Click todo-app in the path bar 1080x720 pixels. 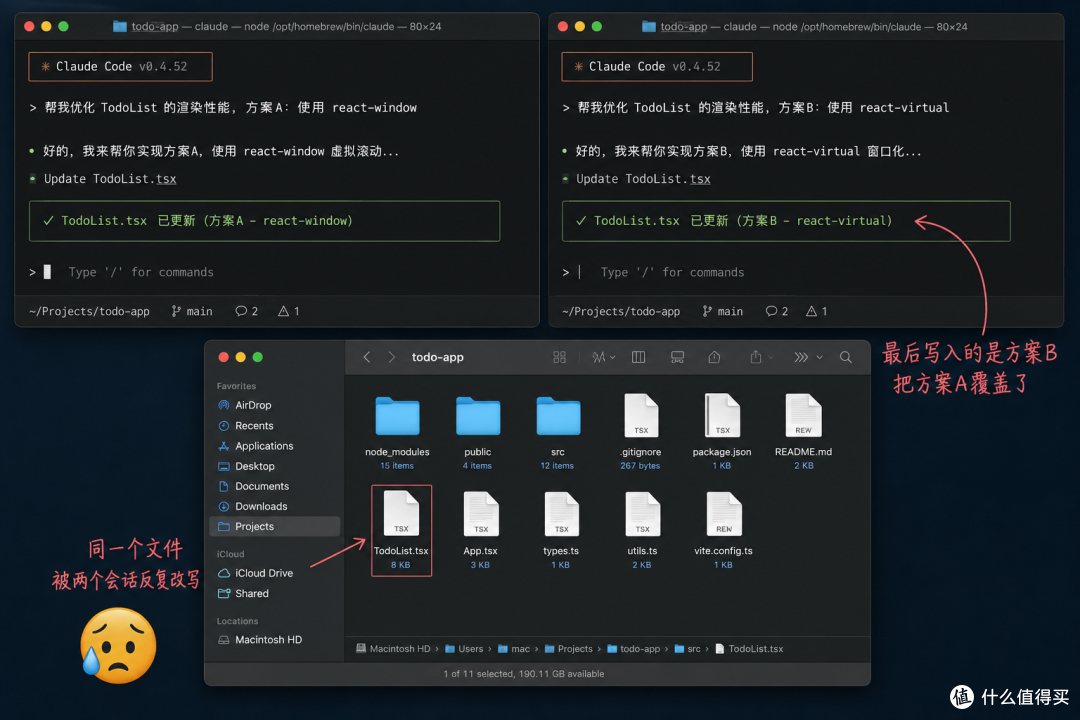tap(633, 648)
